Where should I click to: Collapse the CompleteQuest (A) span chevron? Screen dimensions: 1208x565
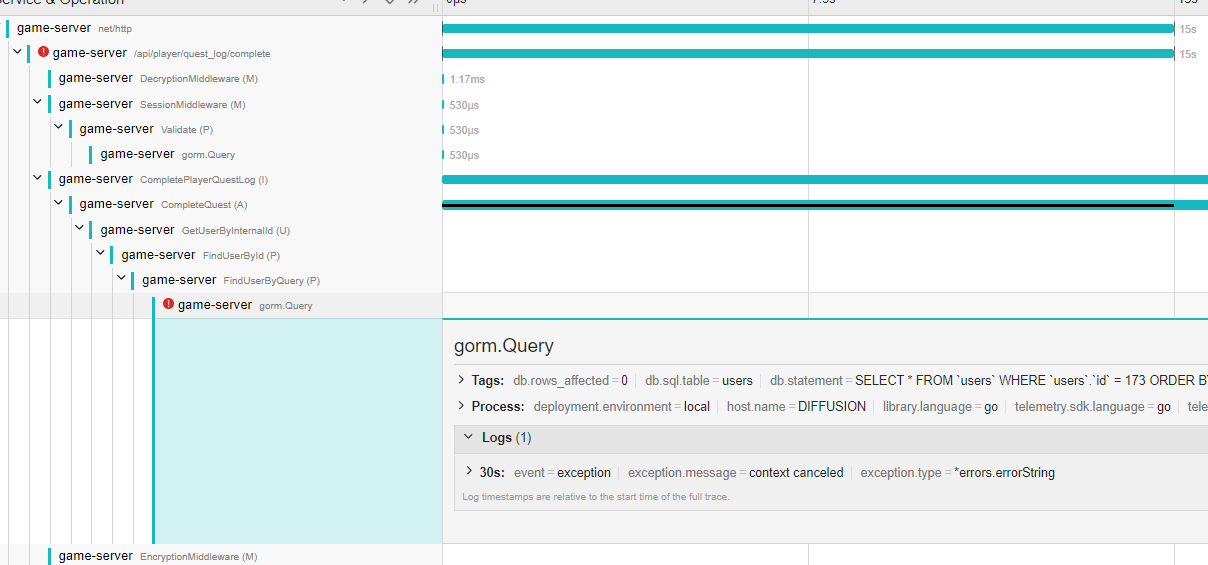coord(59,203)
